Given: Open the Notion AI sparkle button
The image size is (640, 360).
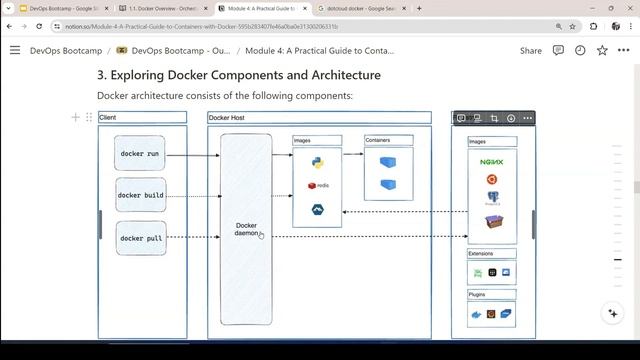Looking at the screenshot, I should 613,313.
